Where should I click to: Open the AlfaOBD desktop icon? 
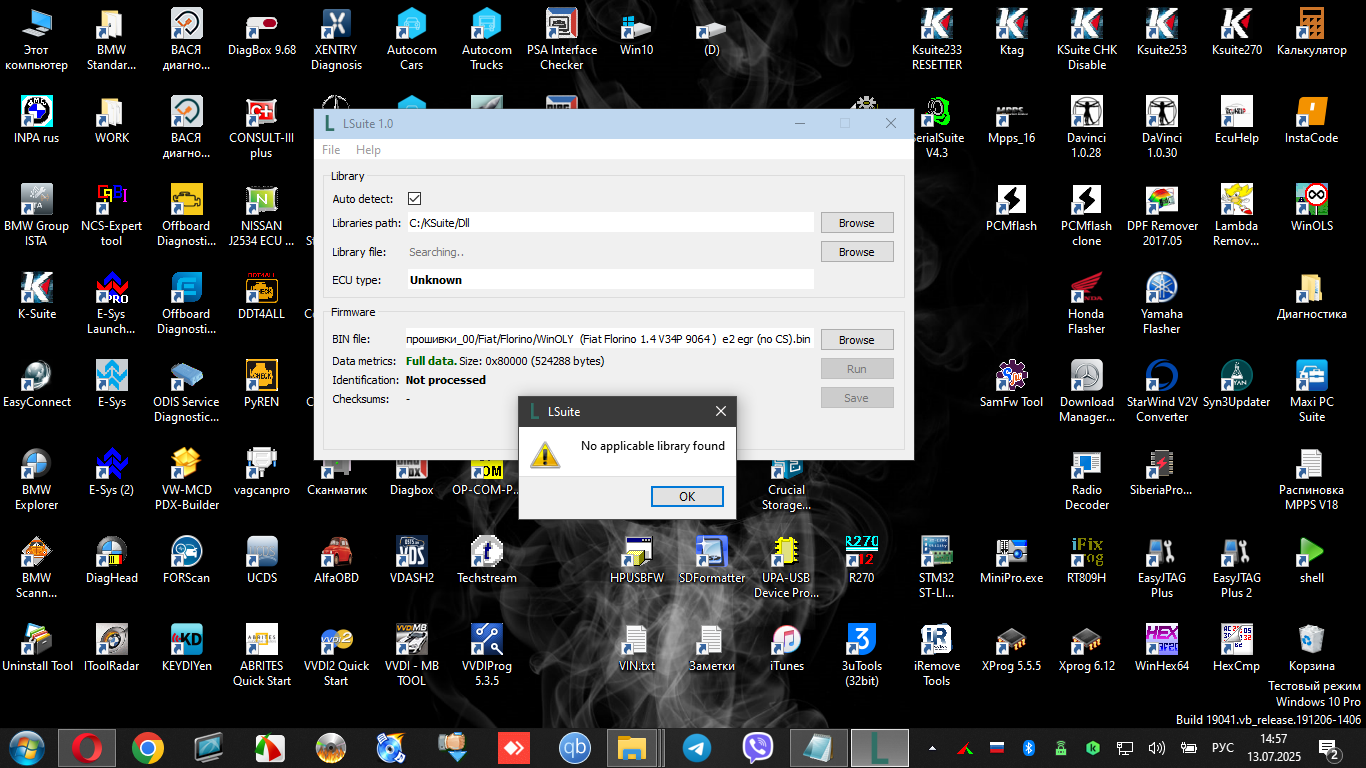(x=337, y=561)
